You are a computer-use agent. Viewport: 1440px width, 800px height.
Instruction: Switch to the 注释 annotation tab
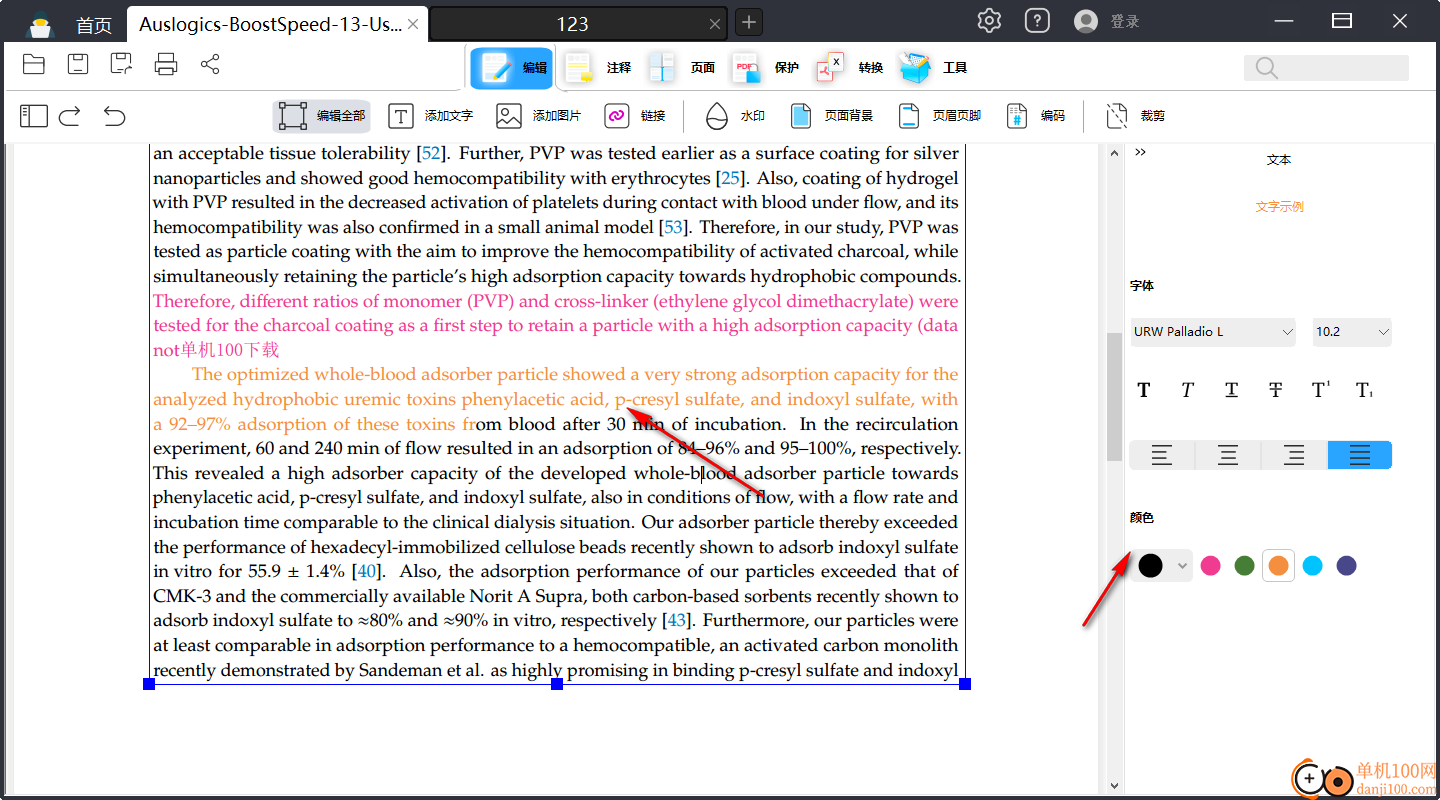pyautogui.click(x=597, y=68)
